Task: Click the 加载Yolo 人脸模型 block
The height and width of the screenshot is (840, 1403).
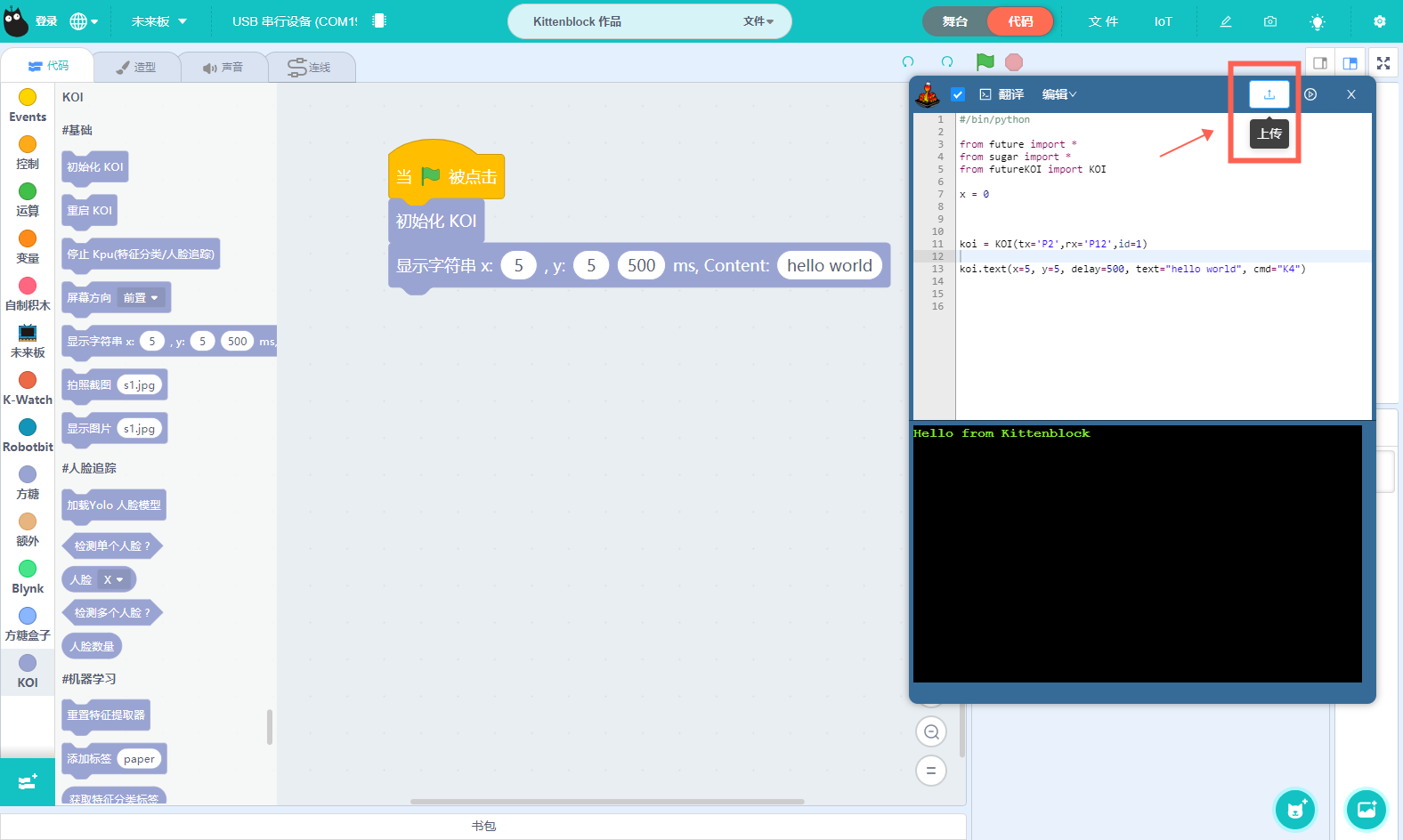Action: coord(113,505)
